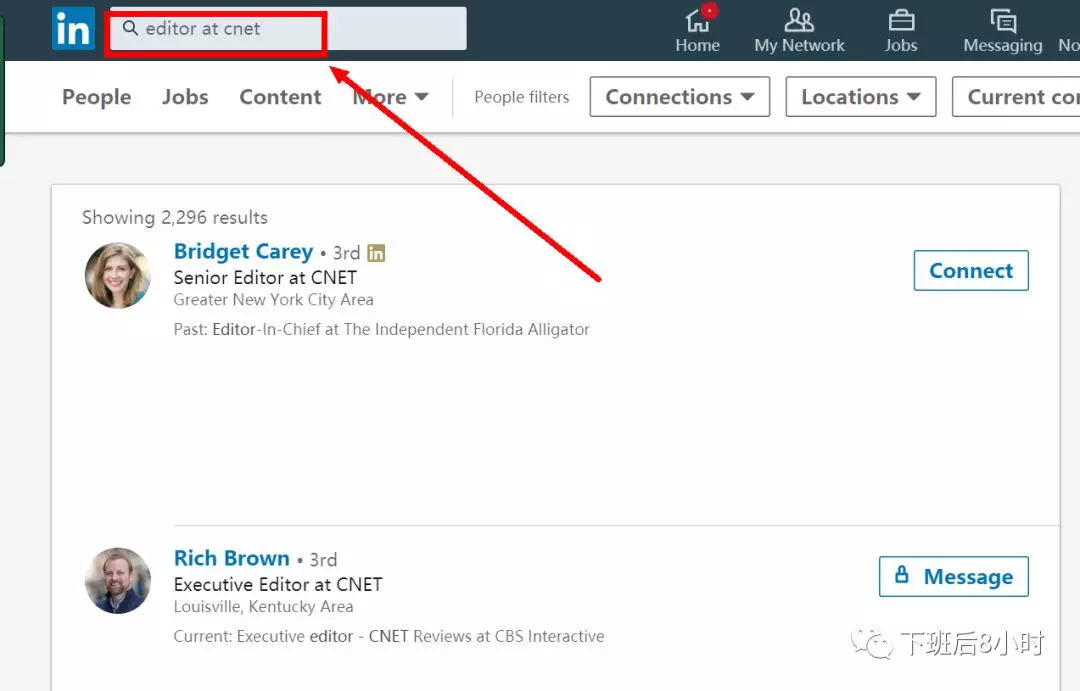Click 'Showing 2,296 results' text
The image size is (1080, 691).
[175, 218]
